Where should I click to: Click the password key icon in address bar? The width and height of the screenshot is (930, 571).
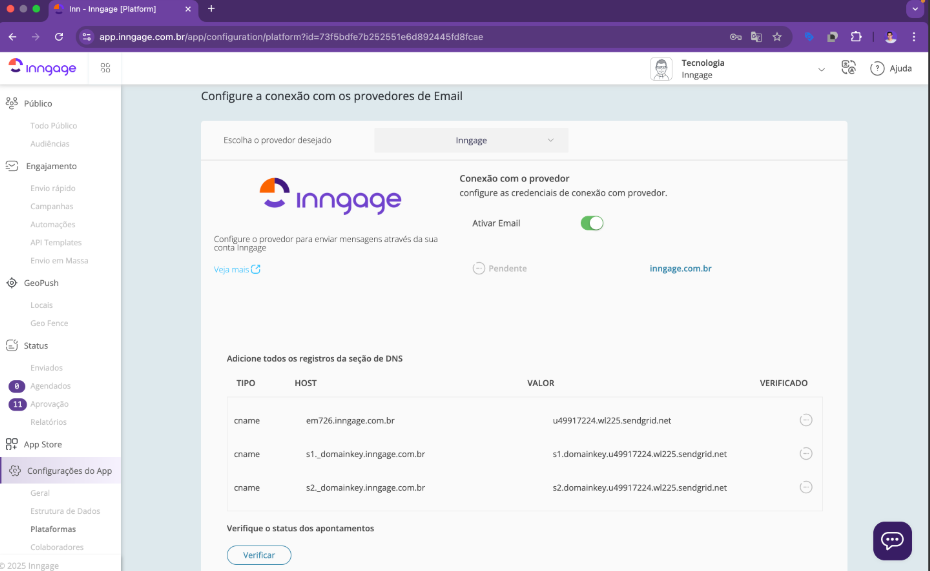point(735,37)
